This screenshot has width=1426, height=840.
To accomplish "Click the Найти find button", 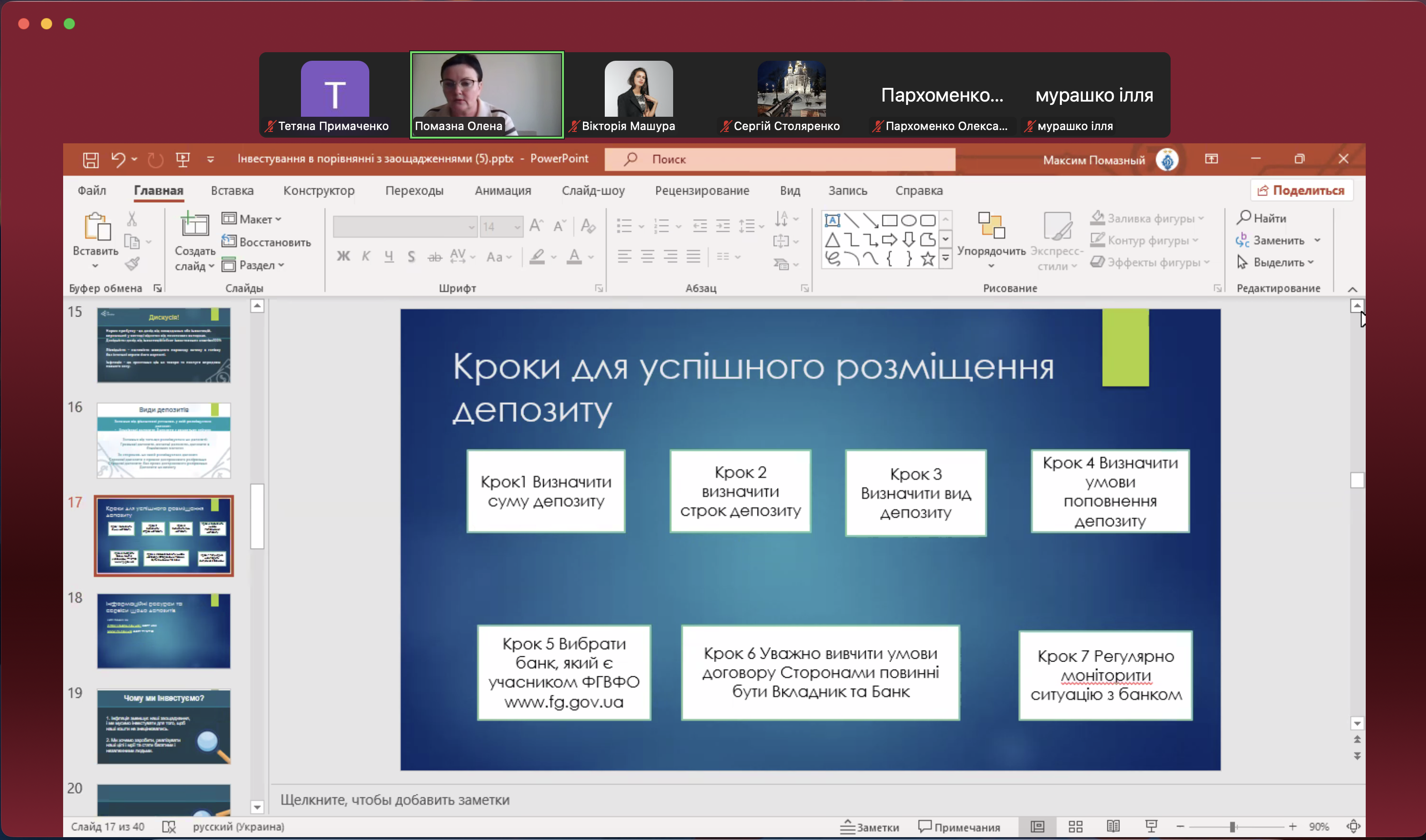I will point(1261,218).
